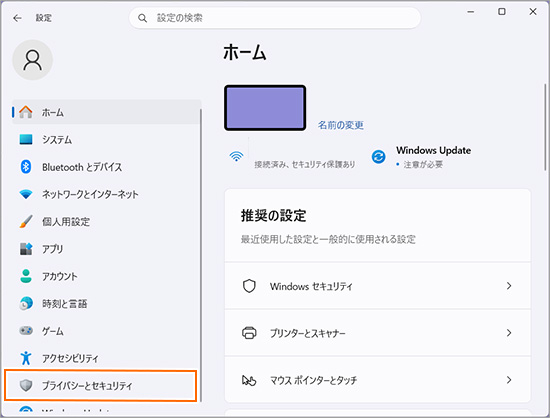Screen dimensions: 550x418
Task: Click the sidebar vertical scrollbar
Action: coord(201,255)
